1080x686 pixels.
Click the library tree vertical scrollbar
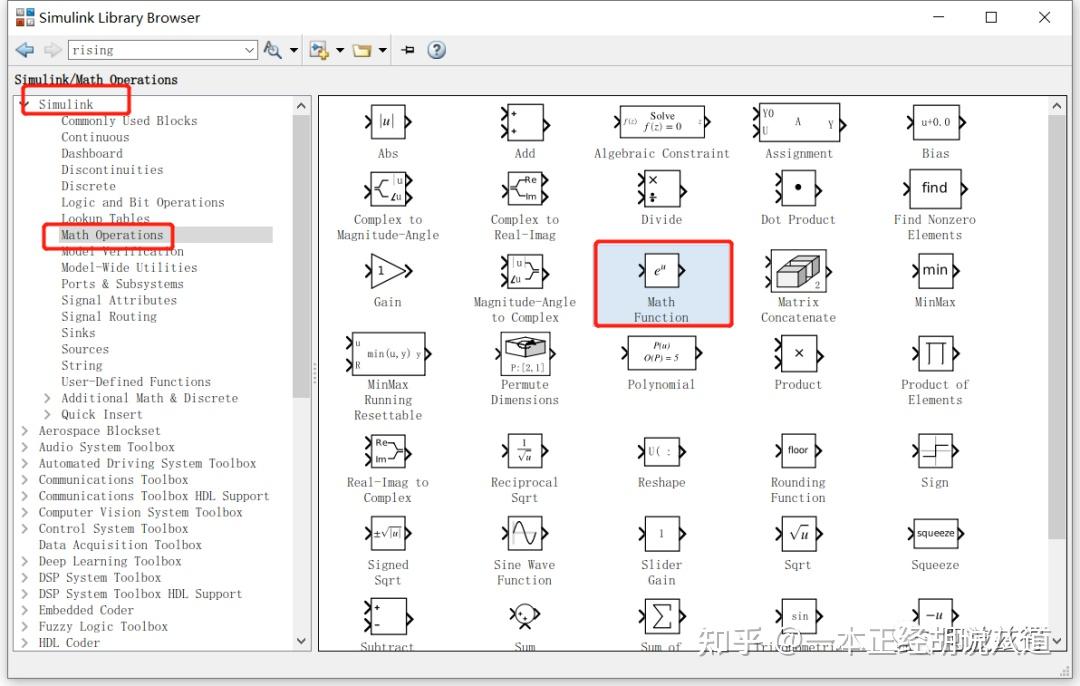[x=301, y=255]
